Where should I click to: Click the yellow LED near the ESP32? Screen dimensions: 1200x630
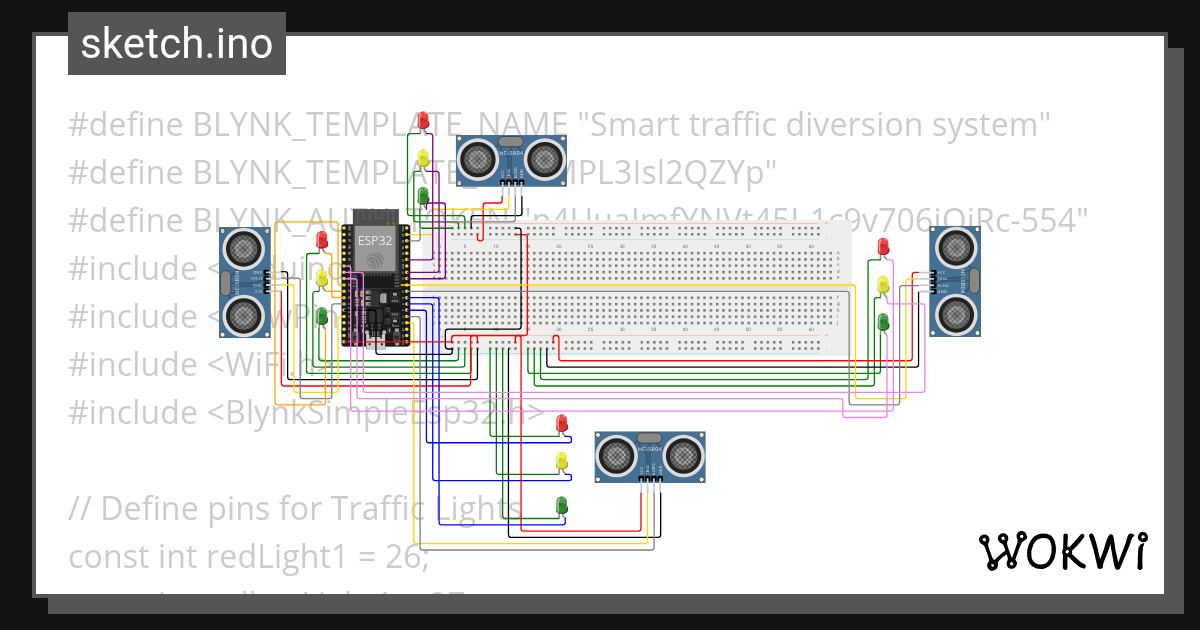tap(320, 277)
